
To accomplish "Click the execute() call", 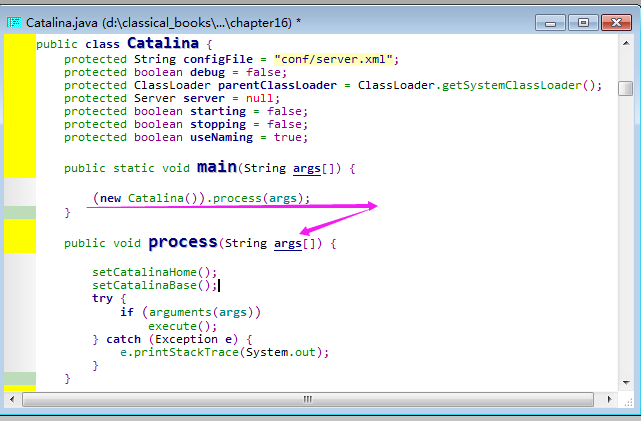I will 182,326.
